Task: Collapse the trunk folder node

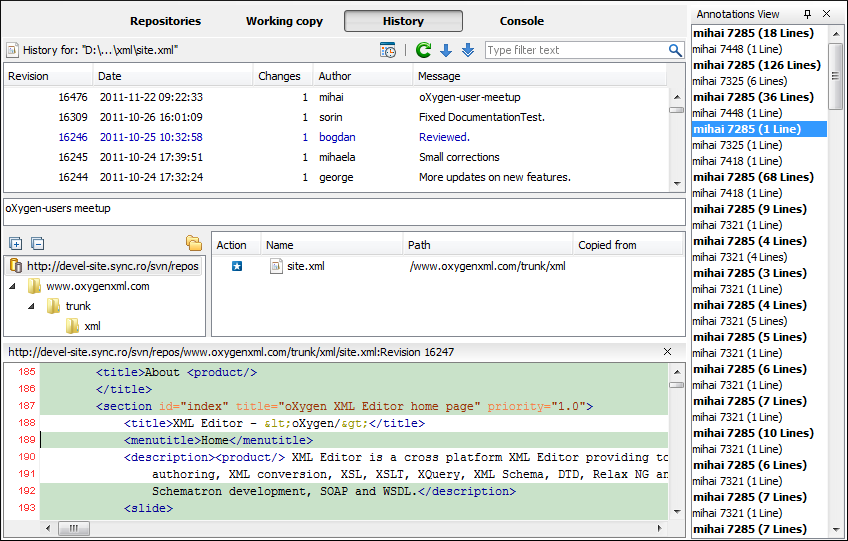Action: click(x=32, y=306)
